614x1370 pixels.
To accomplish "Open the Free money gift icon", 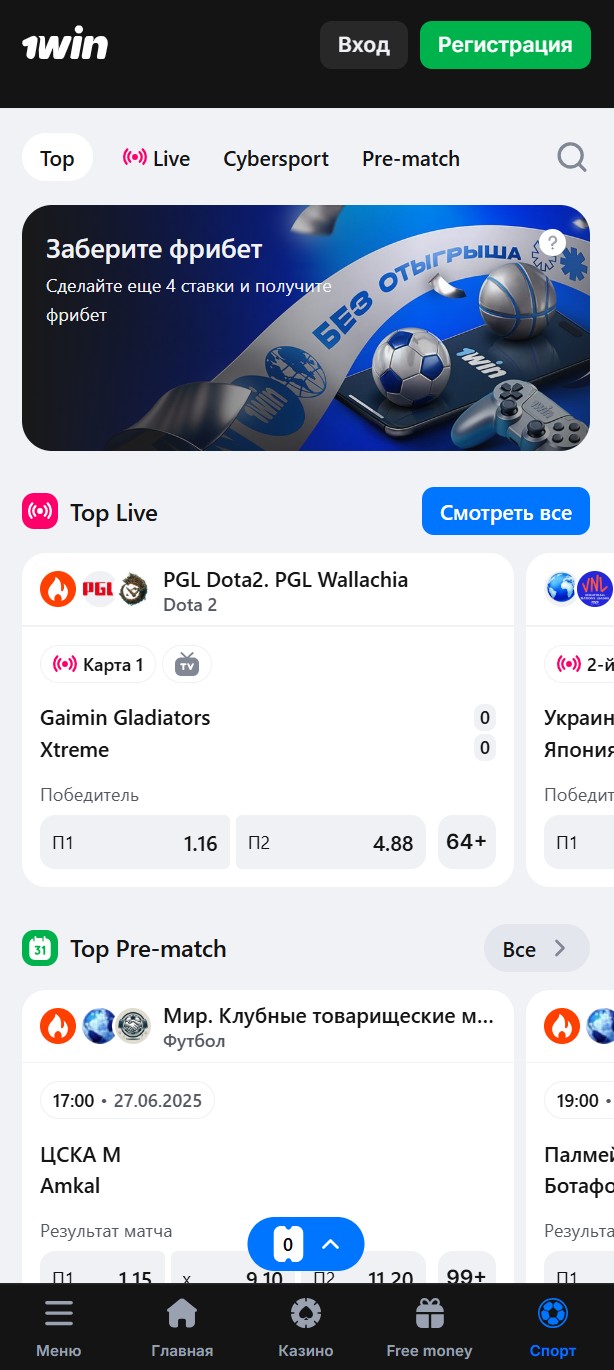I will [x=429, y=1313].
